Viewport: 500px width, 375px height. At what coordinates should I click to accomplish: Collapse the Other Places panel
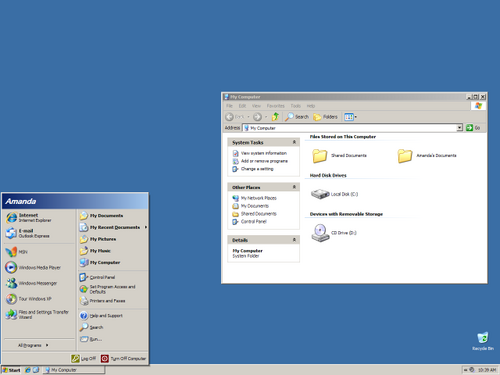(294, 187)
